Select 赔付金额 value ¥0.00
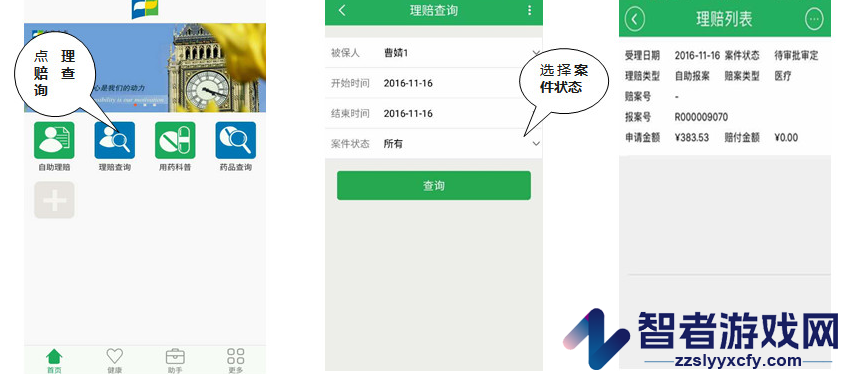 786,138
